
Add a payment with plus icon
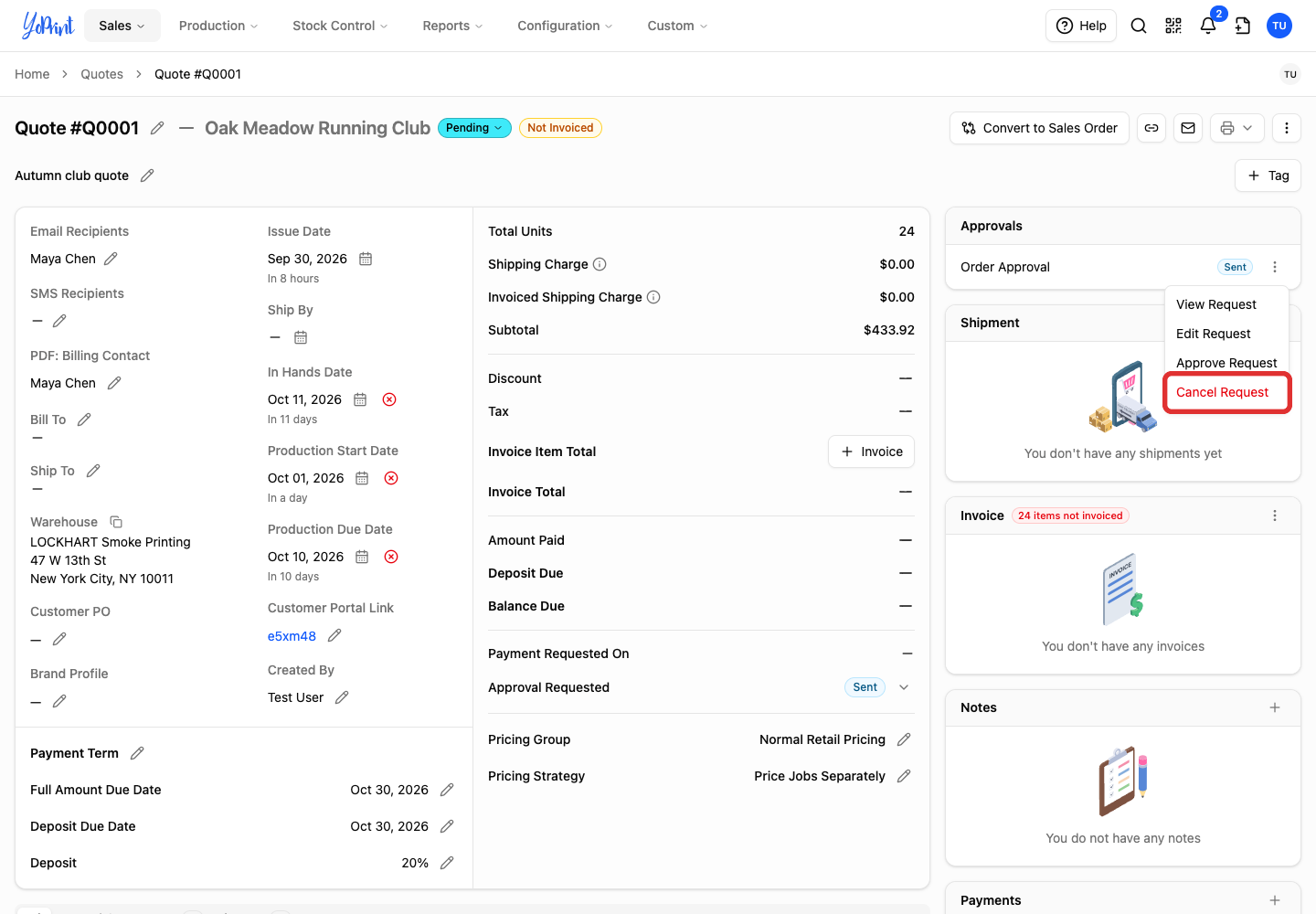(x=1275, y=900)
